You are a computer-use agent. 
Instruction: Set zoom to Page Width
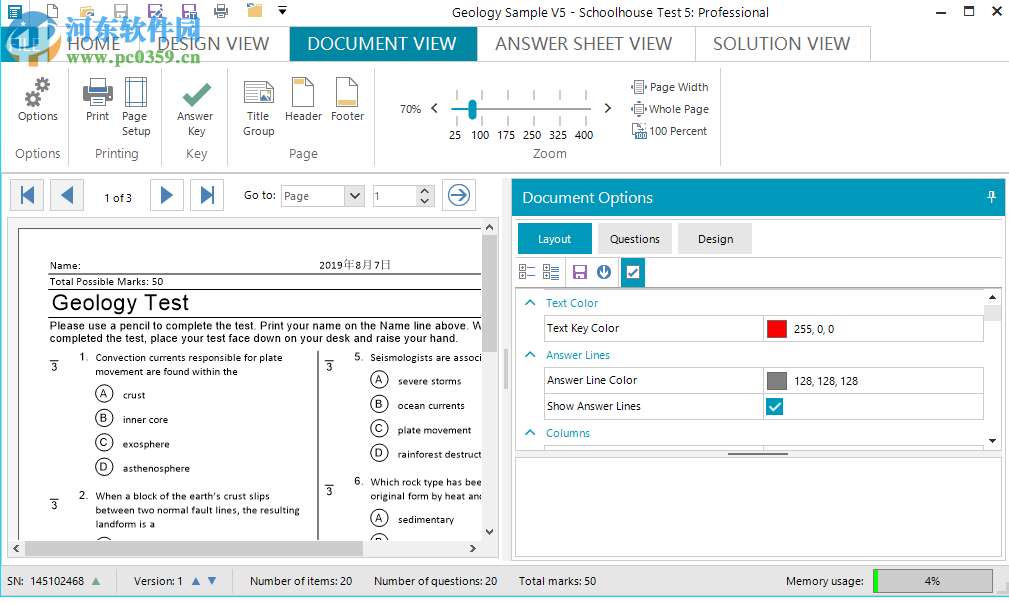click(671, 87)
